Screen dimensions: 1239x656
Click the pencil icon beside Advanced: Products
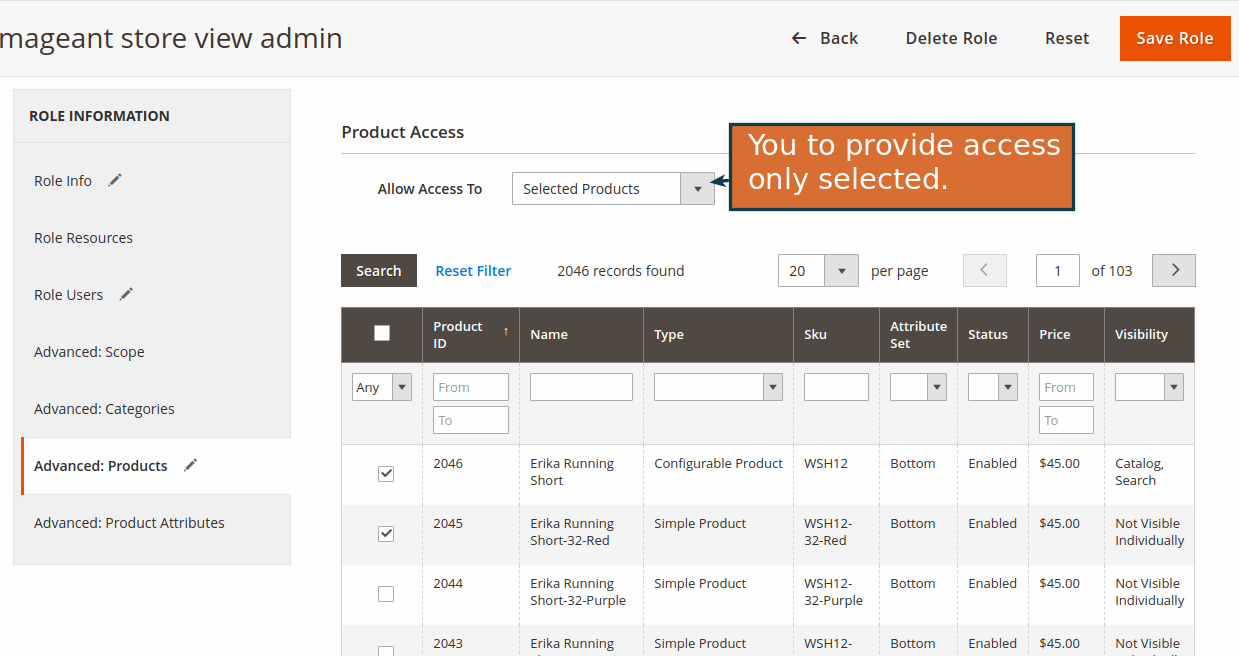point(189,464)
